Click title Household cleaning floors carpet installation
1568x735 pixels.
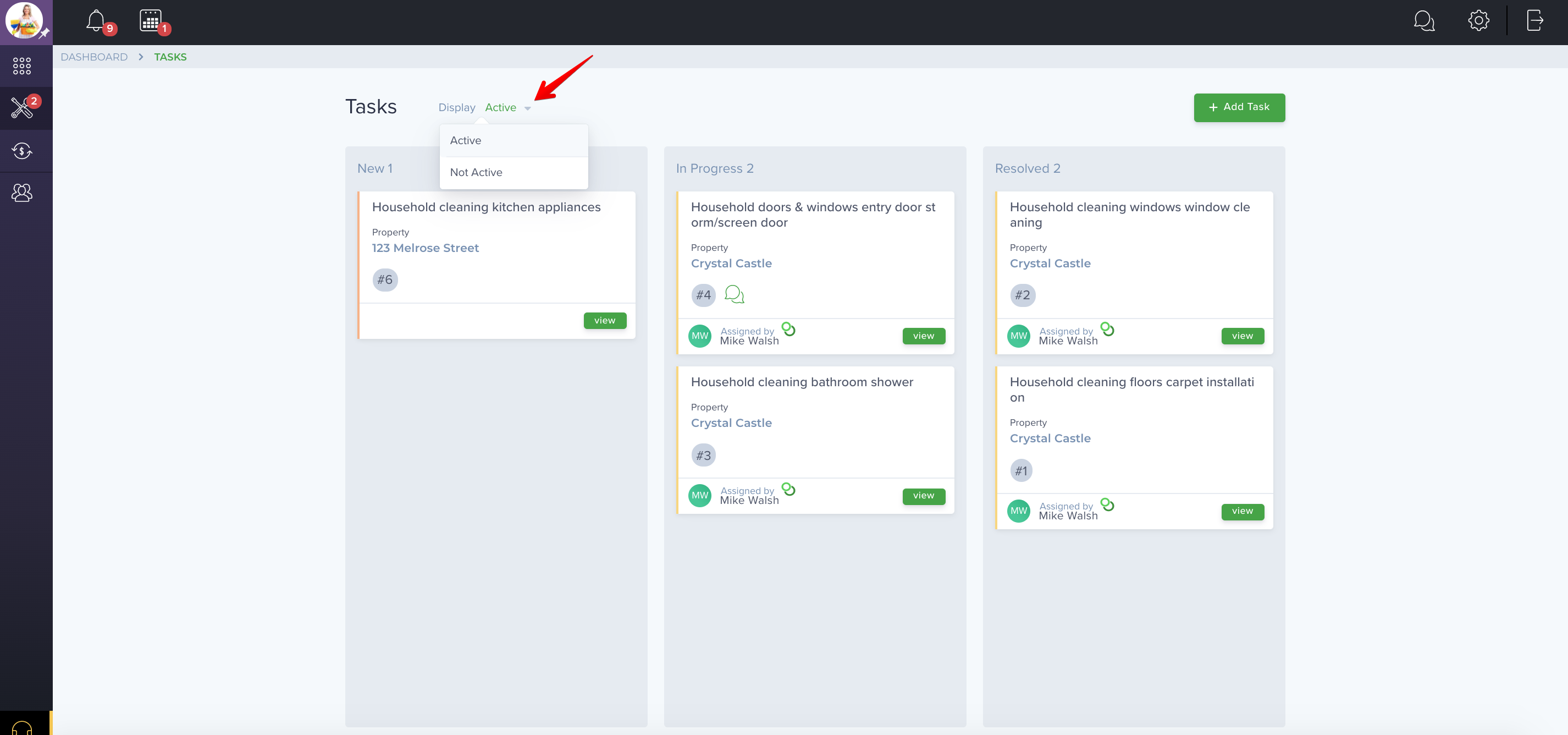pos(1131,390)
